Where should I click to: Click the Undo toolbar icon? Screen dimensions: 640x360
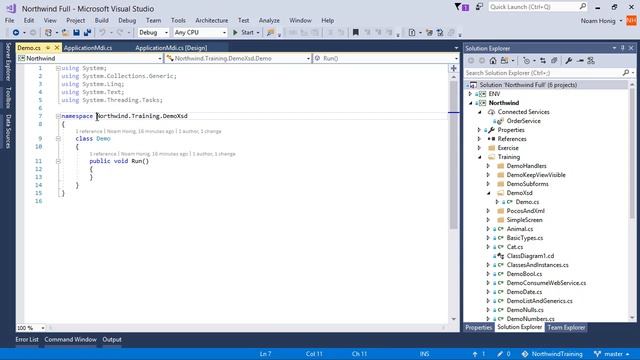point(102,33)
